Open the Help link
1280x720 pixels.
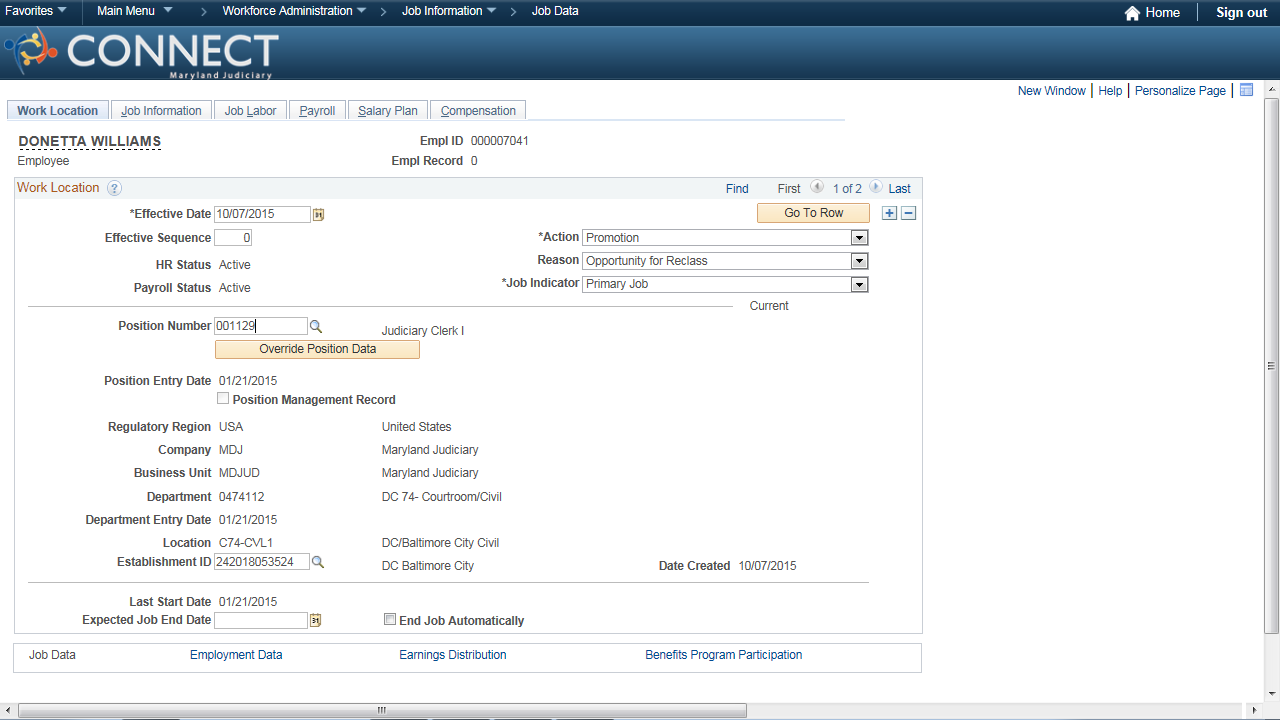(x=1110, y=91)
